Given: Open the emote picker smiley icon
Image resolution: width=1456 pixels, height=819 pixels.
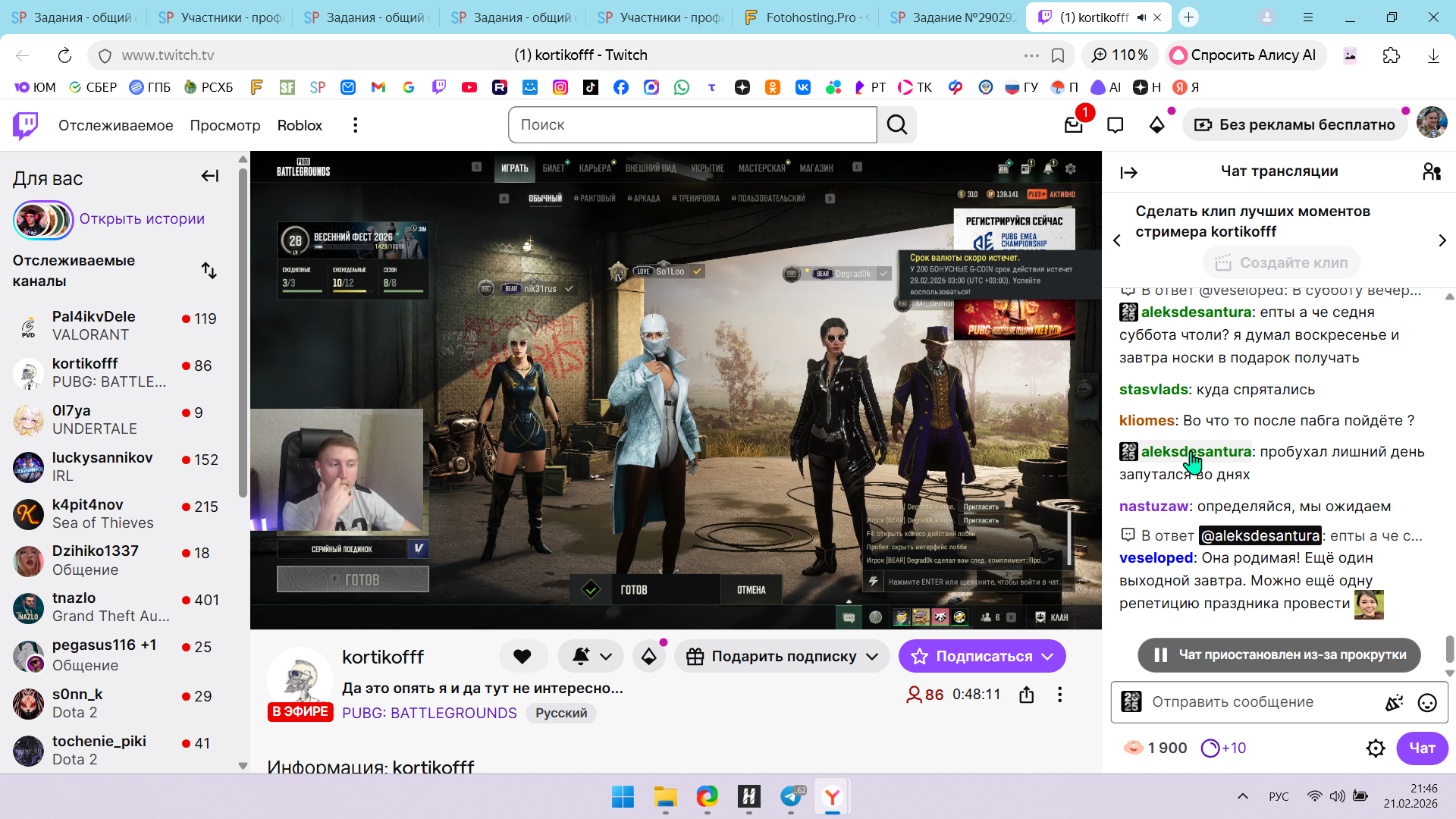Looking at the screenshot, I should click(1427, 702).
